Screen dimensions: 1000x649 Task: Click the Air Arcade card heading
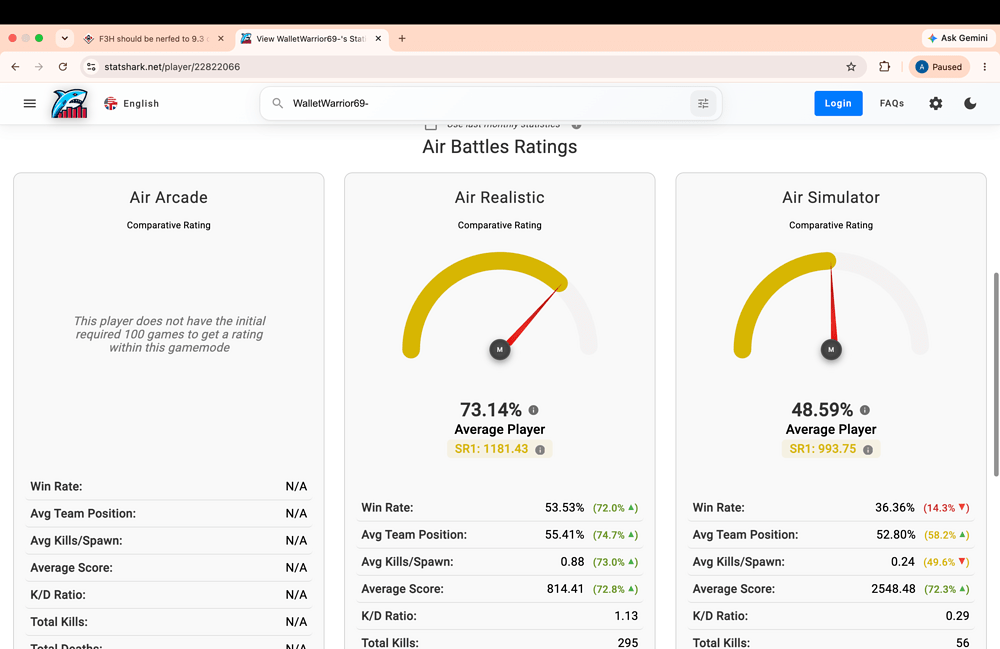coord(168,198)
